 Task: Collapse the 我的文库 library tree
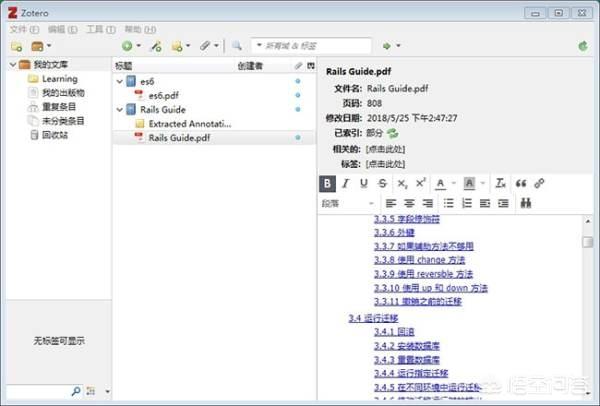13,65
